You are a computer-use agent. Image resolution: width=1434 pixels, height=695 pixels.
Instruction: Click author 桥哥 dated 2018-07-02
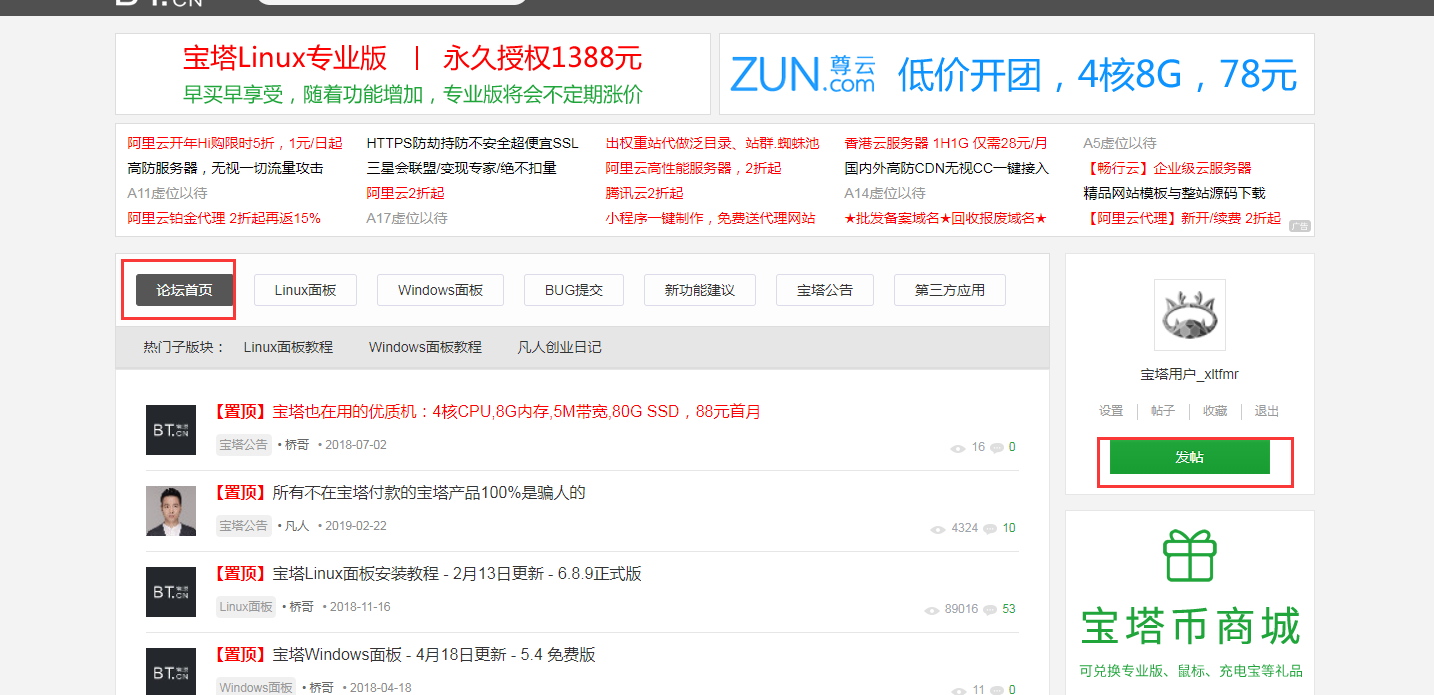[x=298, y=444]
